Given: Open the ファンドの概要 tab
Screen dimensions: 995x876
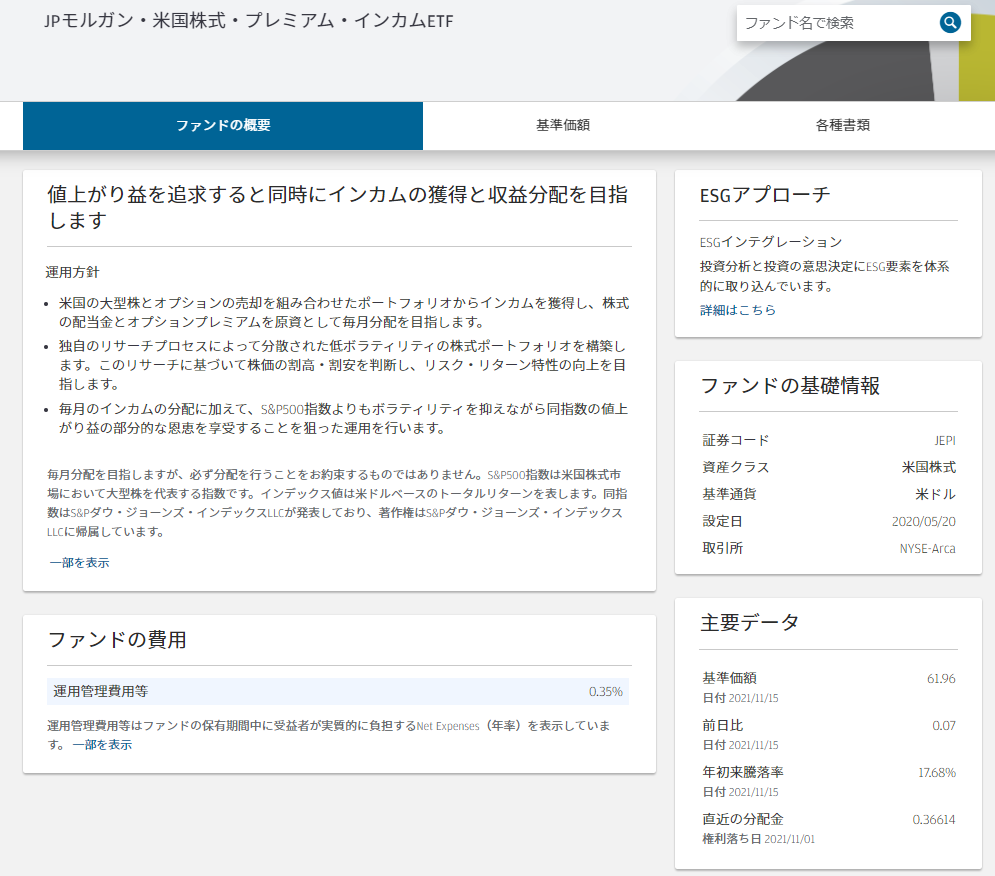Looking at the screenshot, I should click(x=223, y=126).
